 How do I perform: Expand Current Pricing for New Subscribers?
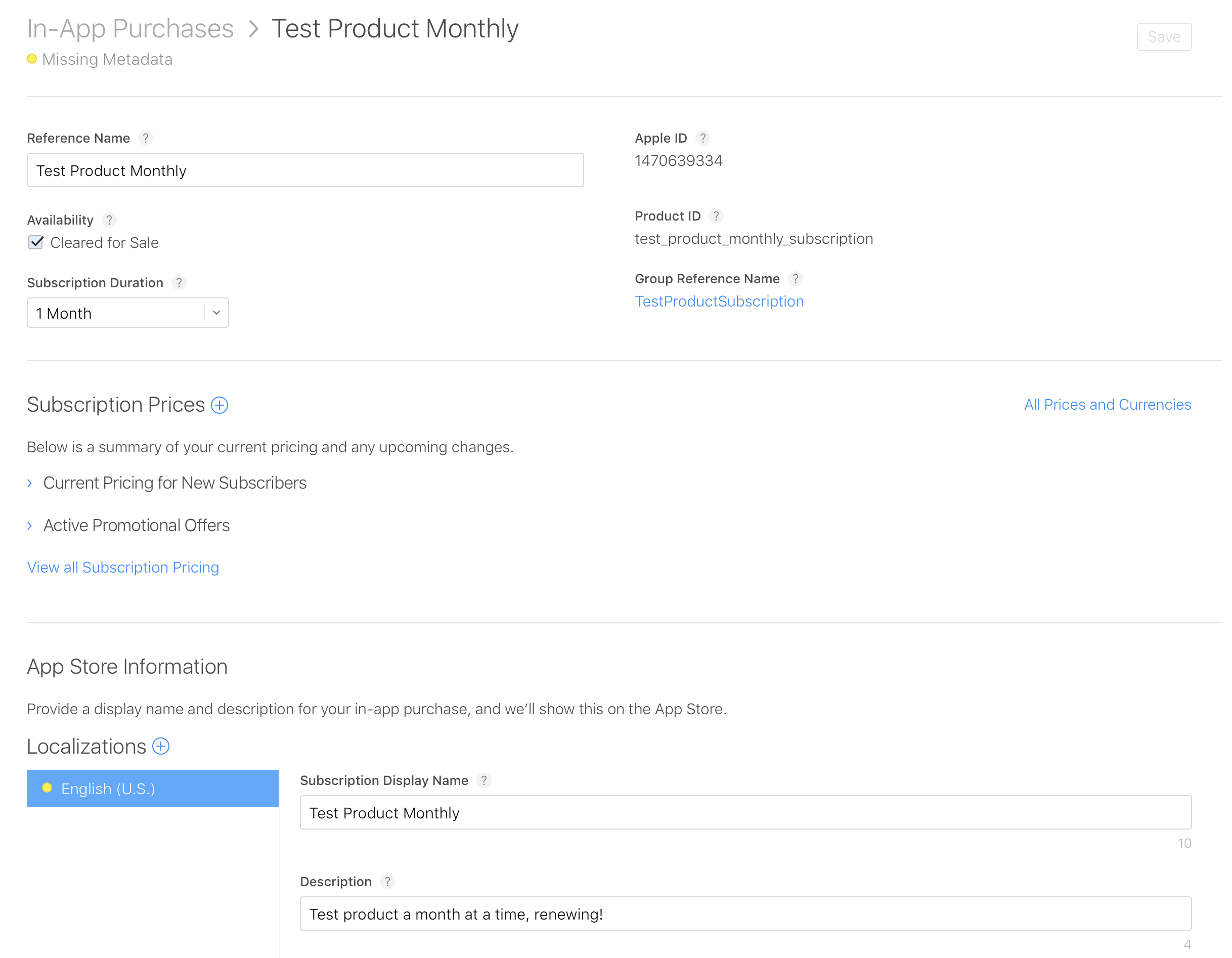(x=174, y=484)
